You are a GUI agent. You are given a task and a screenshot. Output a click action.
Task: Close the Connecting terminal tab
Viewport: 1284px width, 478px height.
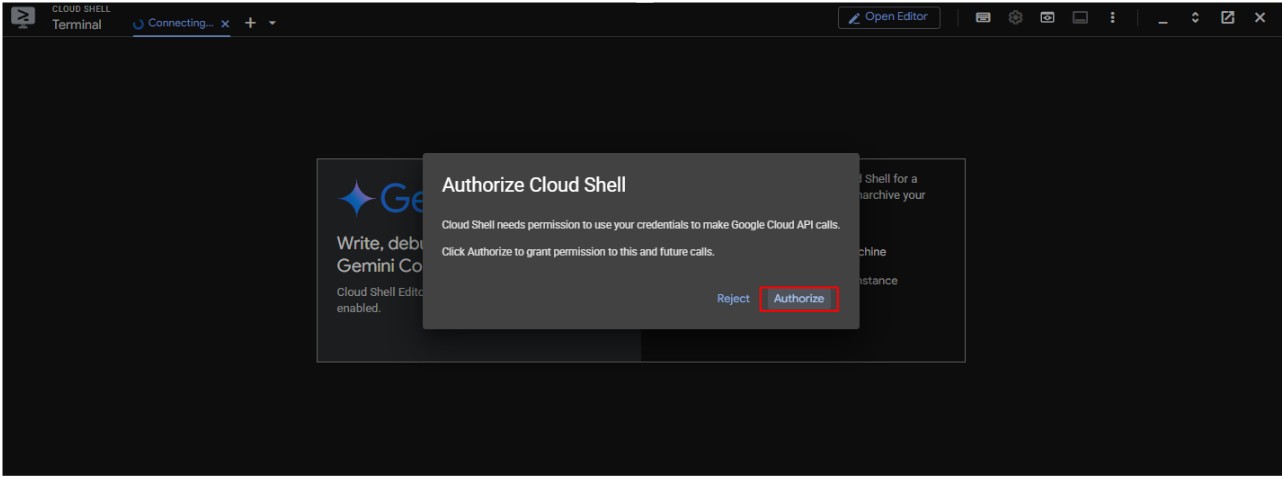(225, 23)
